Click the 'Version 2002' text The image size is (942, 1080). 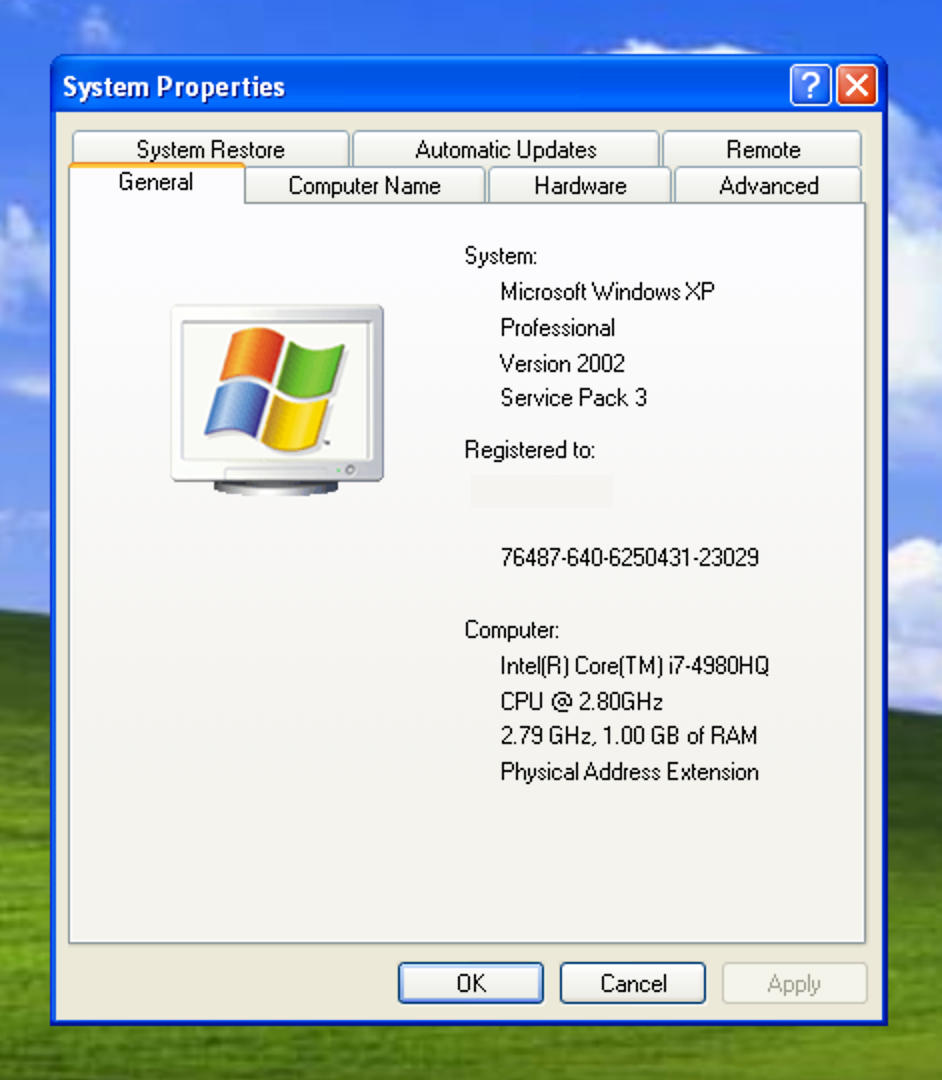(x=563, y=363)
